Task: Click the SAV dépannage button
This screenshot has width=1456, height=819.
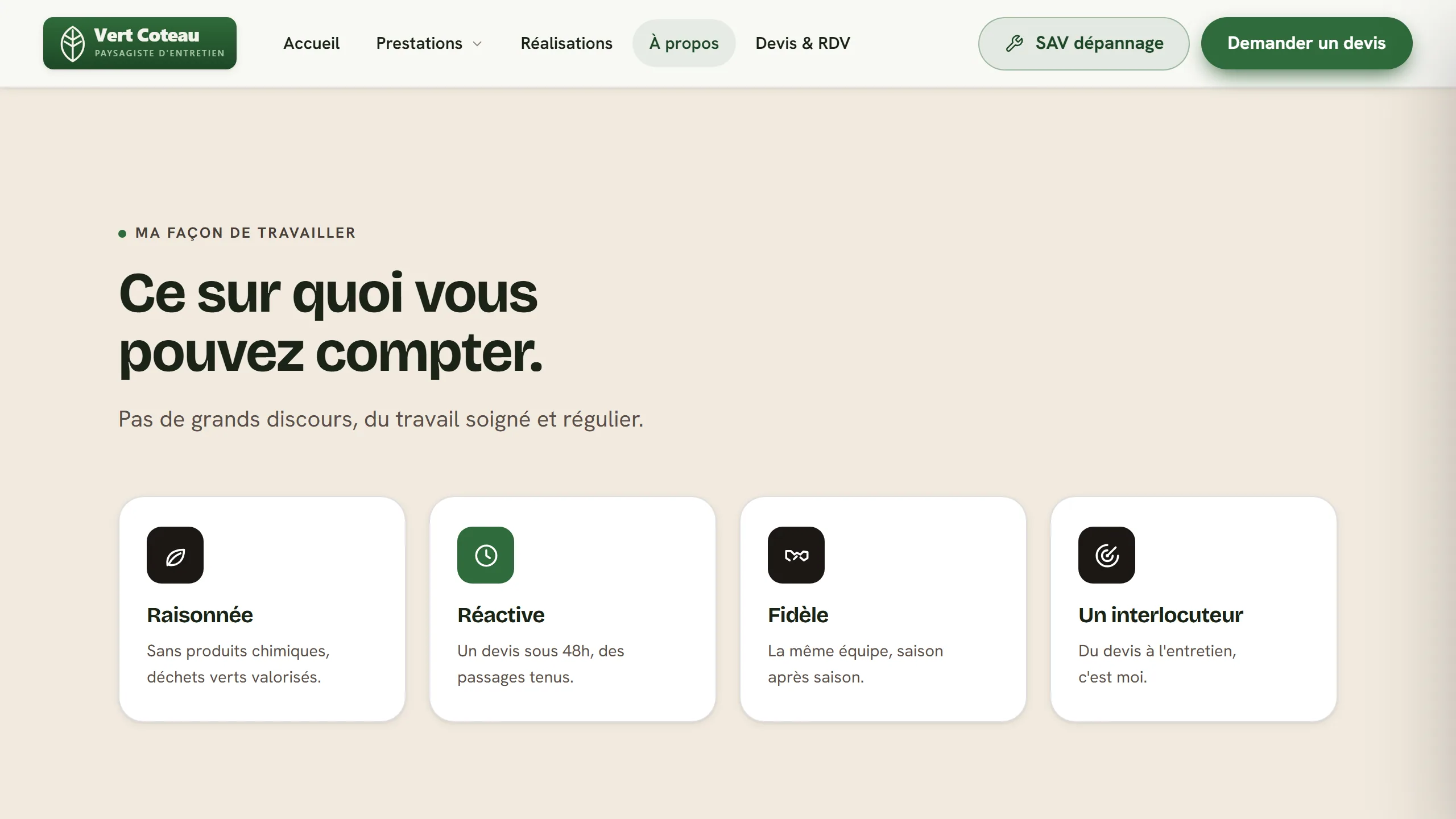Action: click(1083, 43)
